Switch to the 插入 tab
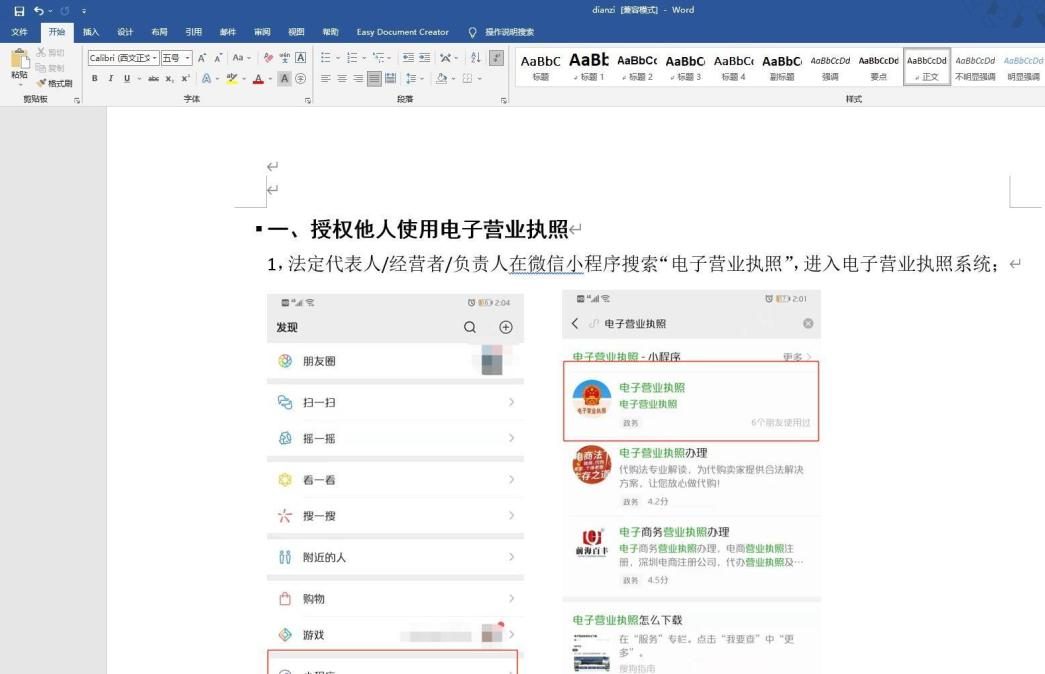1045x674 pixels. click(91, 32)
